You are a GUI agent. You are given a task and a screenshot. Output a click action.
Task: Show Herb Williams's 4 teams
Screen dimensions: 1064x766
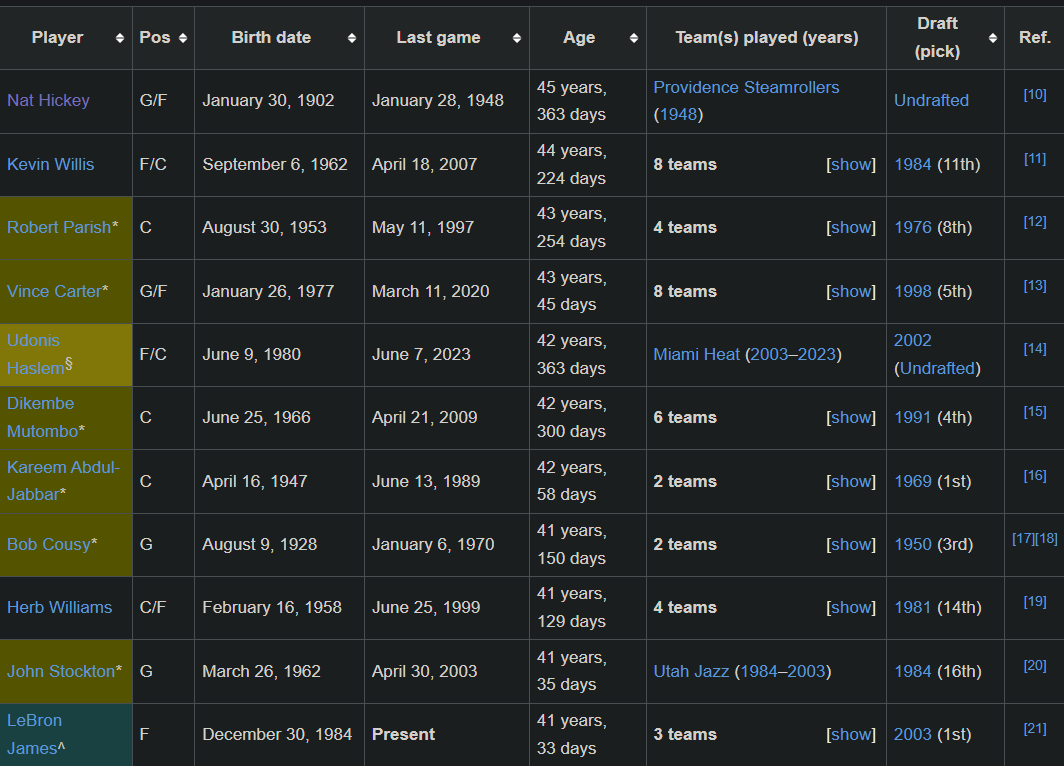tap(851, 607)
